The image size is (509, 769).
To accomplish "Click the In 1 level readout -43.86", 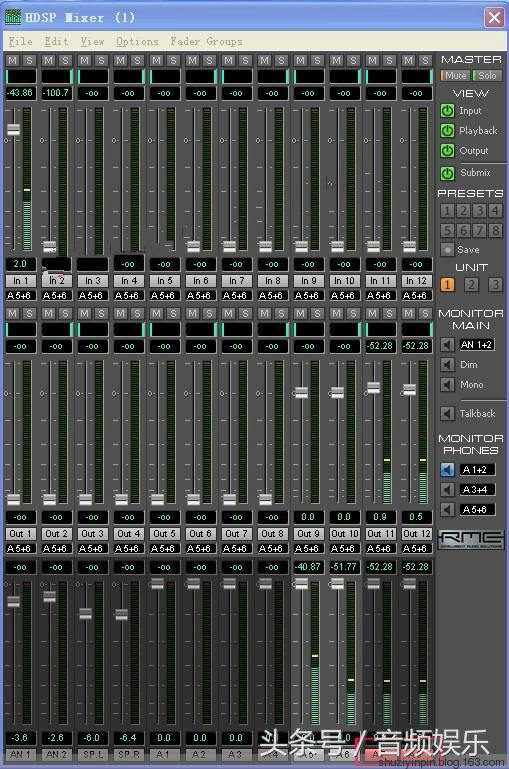I will tap(20, 93).
